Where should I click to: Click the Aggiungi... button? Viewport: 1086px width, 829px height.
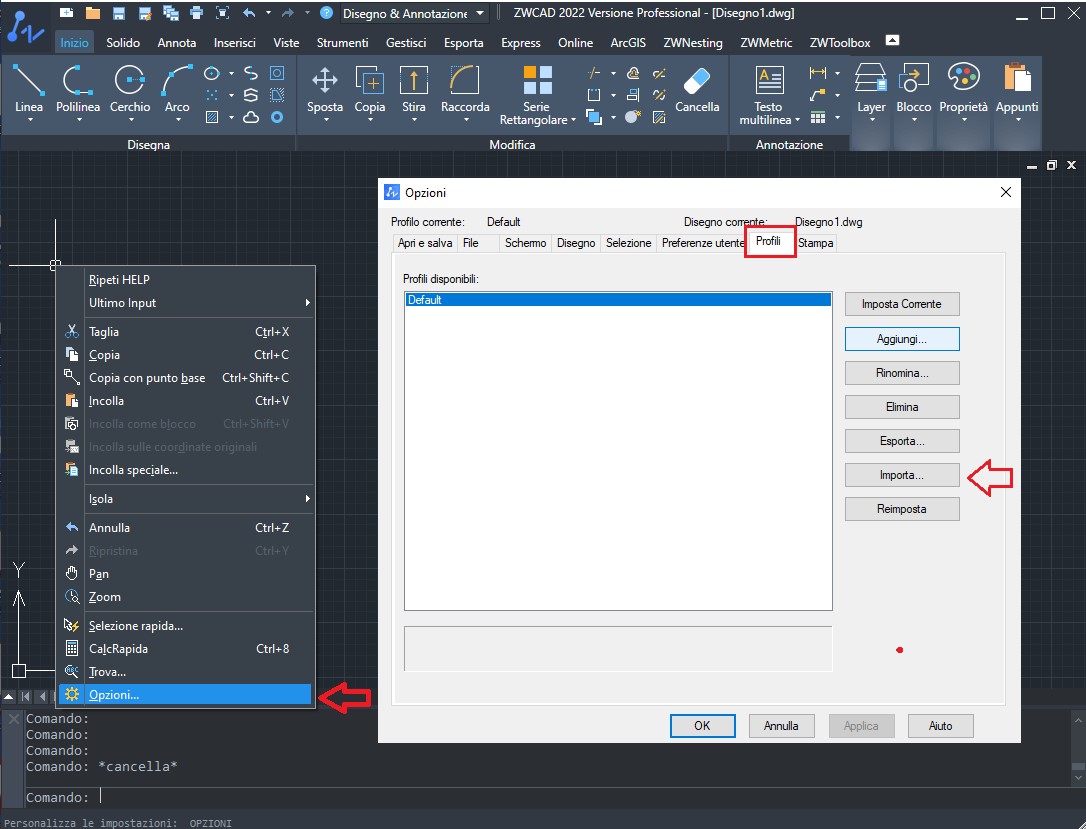pos(902,339)
